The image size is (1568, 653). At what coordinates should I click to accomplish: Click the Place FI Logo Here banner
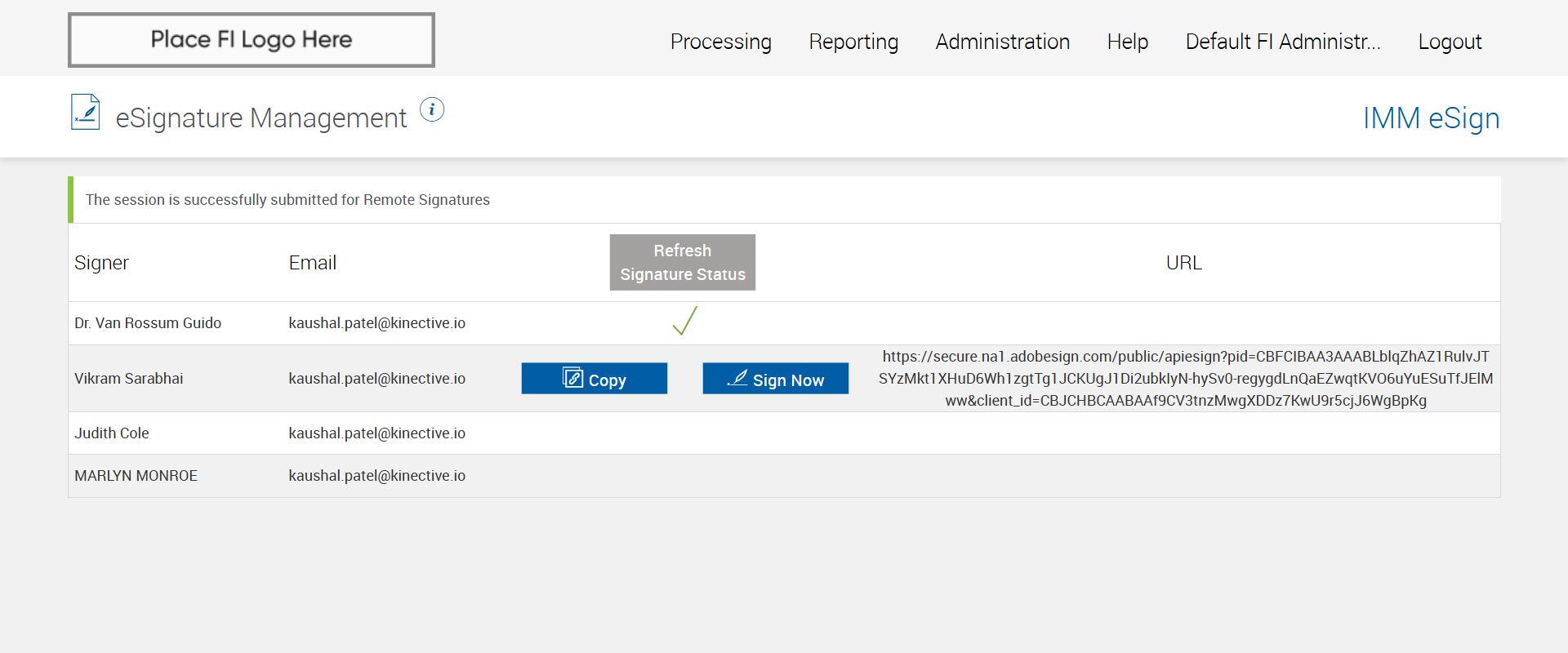click(251, 40)
